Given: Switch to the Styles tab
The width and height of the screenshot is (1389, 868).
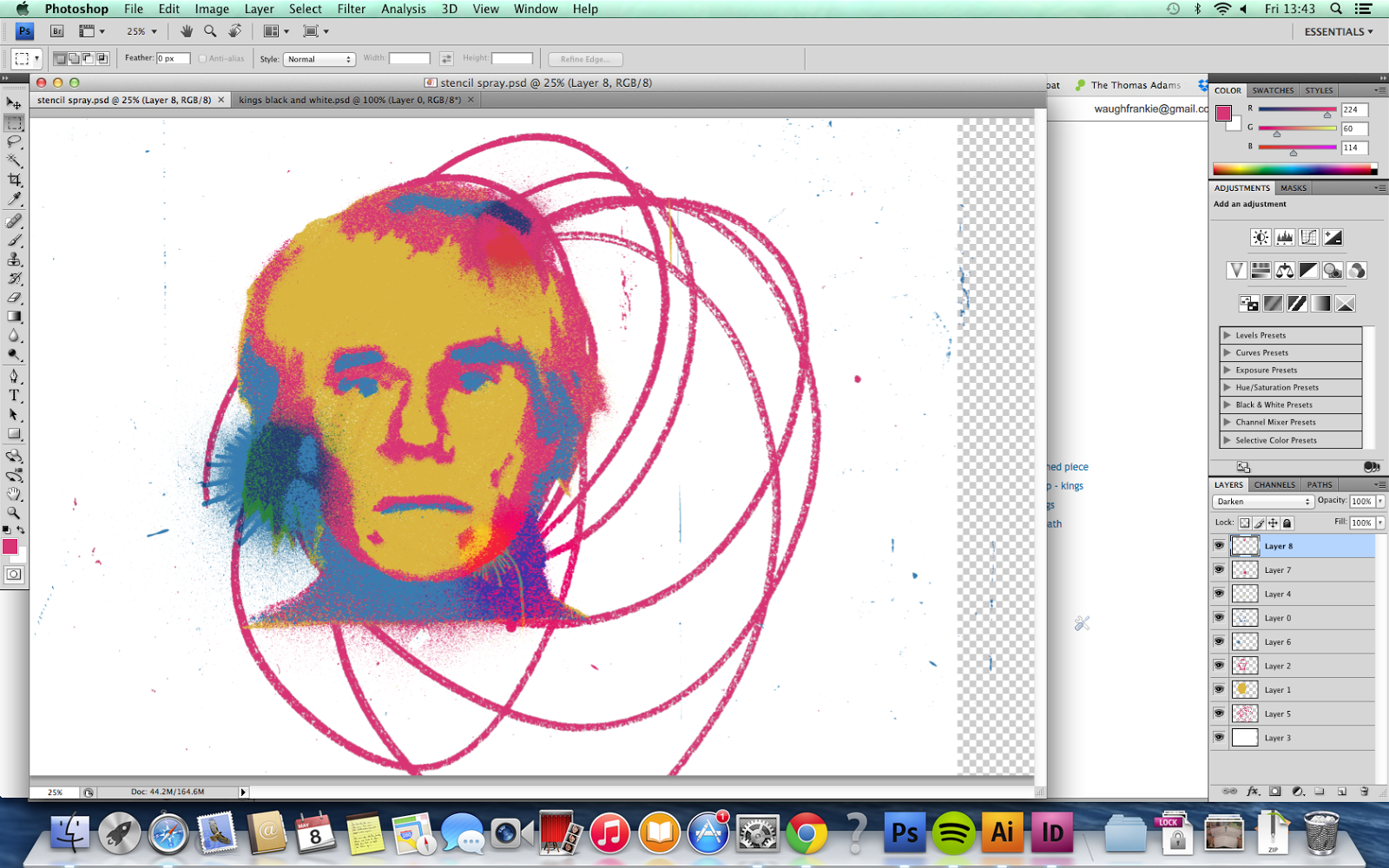Looking at the screenshot, I should tap(1319, 90).
